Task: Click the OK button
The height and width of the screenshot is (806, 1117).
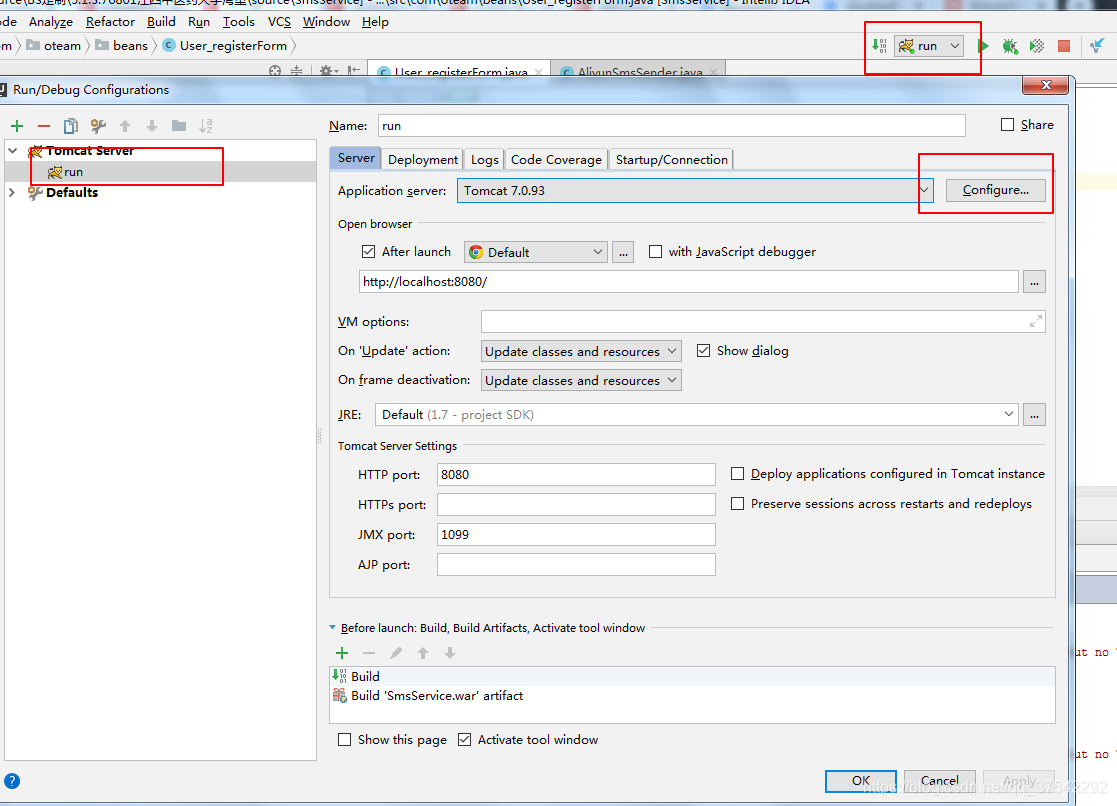Action: click(x=861, y=780)
